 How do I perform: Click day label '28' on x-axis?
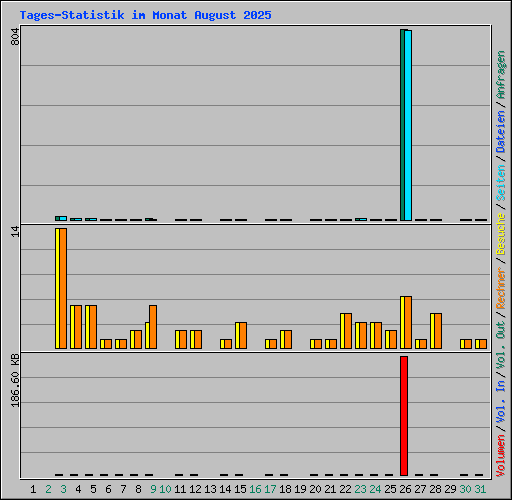(x=435, y=489)
